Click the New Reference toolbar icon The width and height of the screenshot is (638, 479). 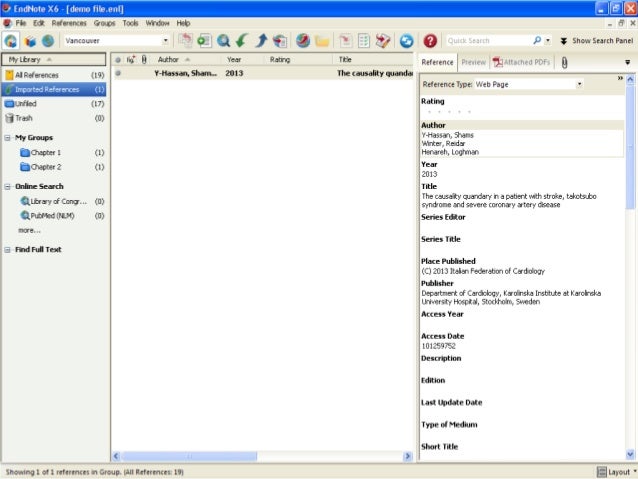(x=204, y=41)
